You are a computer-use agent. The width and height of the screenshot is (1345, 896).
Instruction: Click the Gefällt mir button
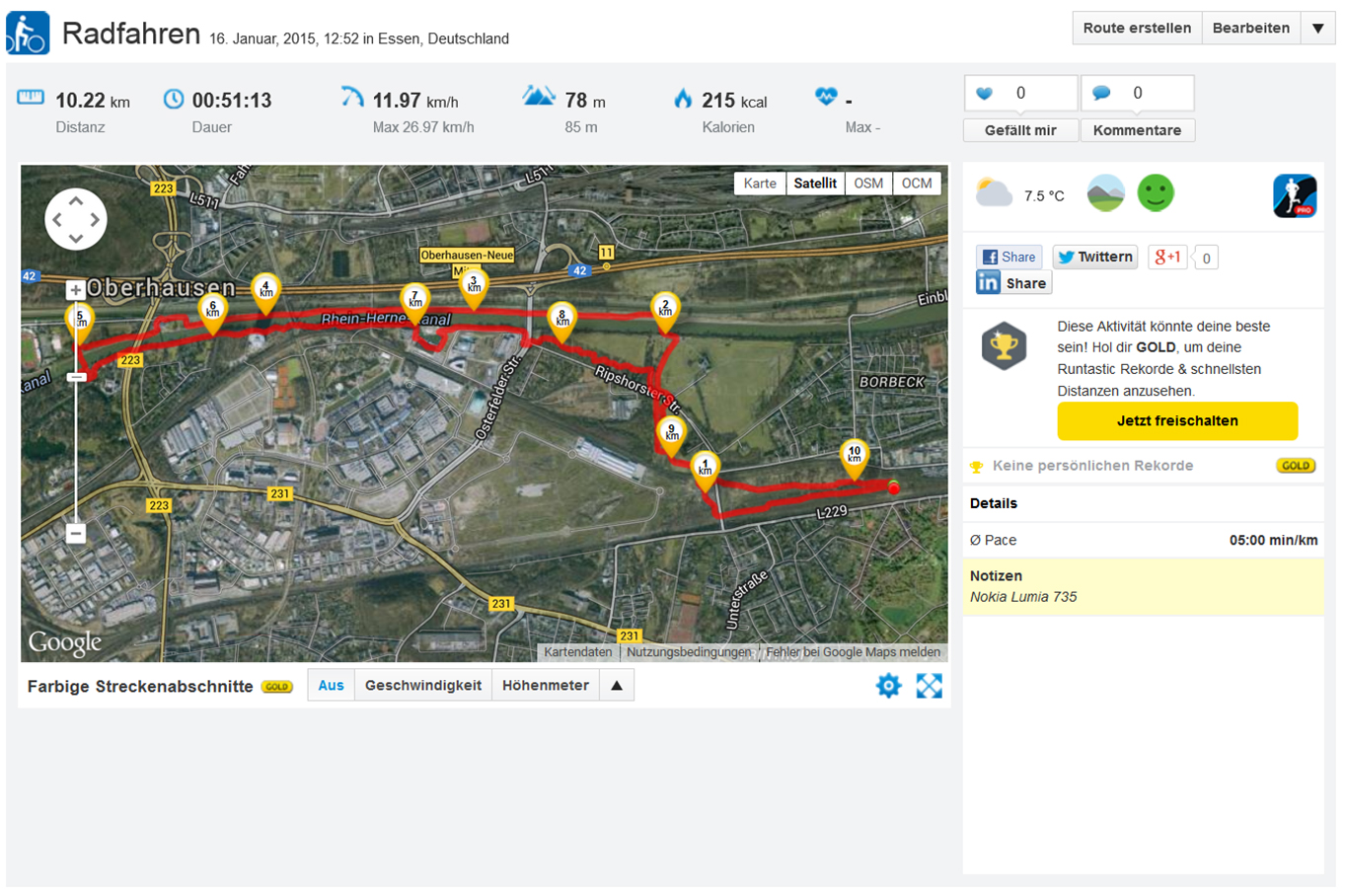click(1020, 130)
